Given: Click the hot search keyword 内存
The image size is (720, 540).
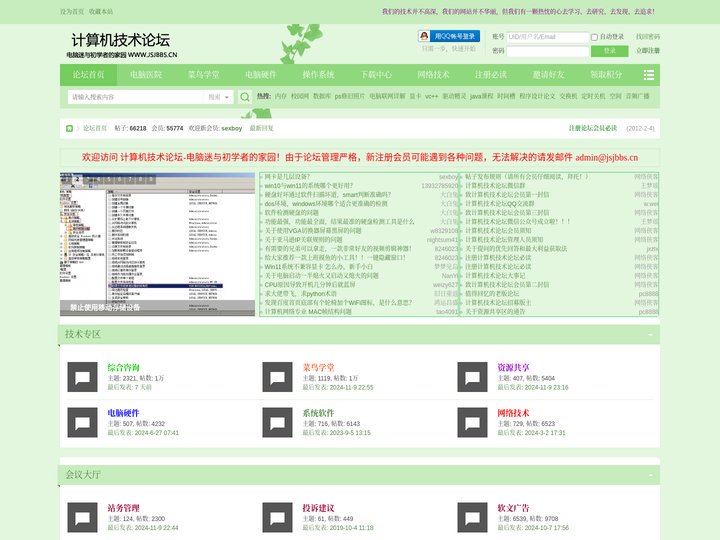Looking at the screenshot, I should [x=281, y=96].
